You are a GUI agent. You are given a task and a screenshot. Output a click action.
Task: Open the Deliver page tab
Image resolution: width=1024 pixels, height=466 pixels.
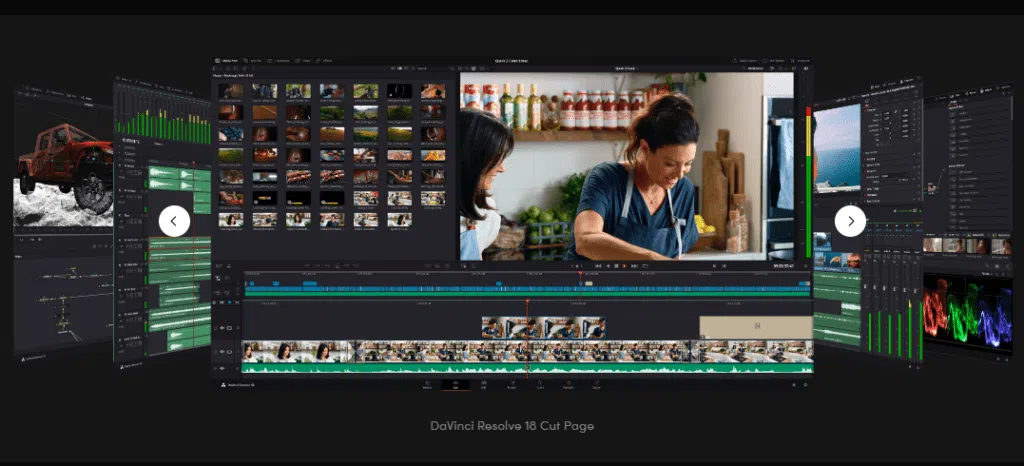(x=596, y=386)
